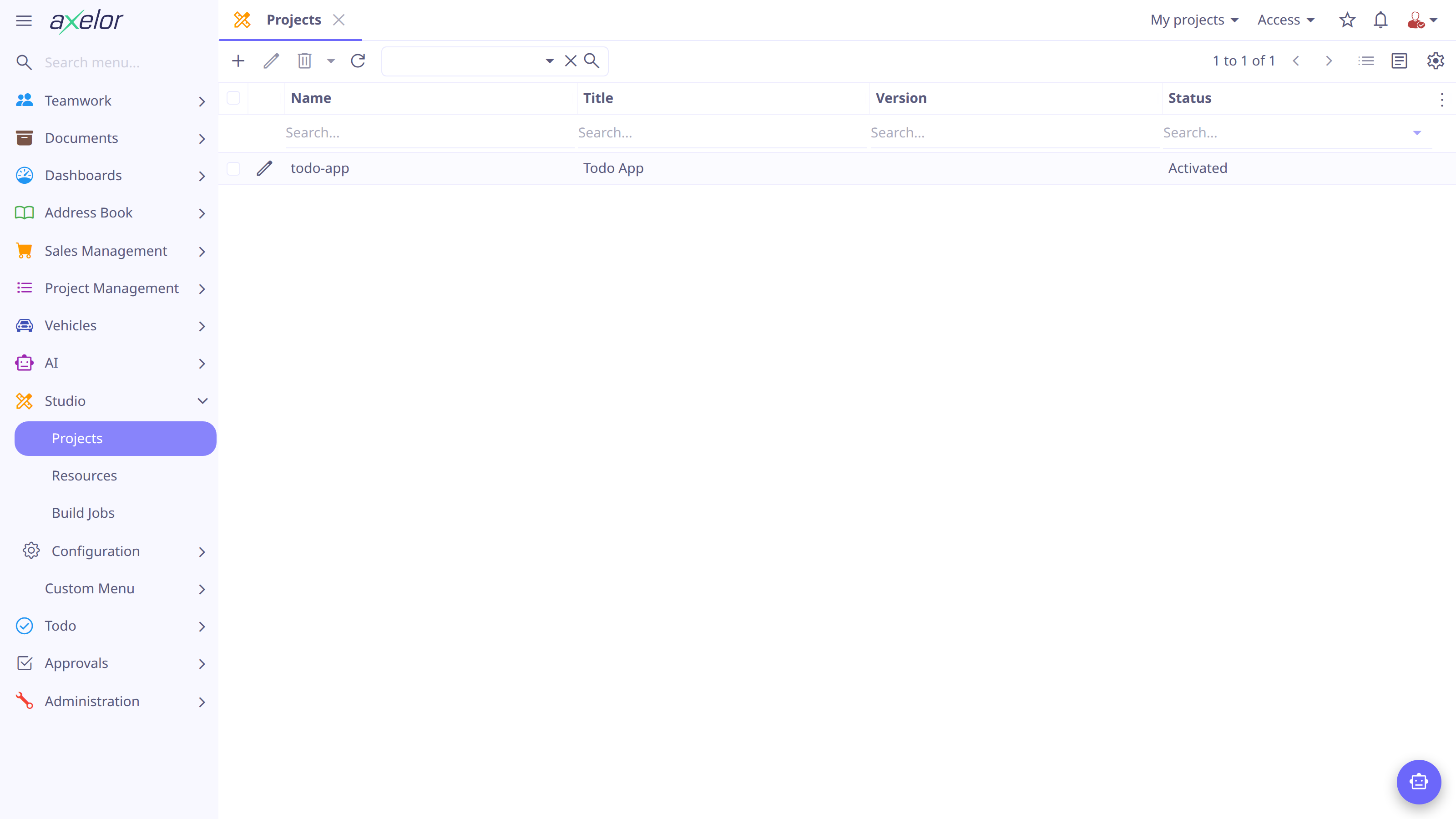The image size is (1456, 819).
Task: Click the Todo App title cell
Action: point(613,168)
